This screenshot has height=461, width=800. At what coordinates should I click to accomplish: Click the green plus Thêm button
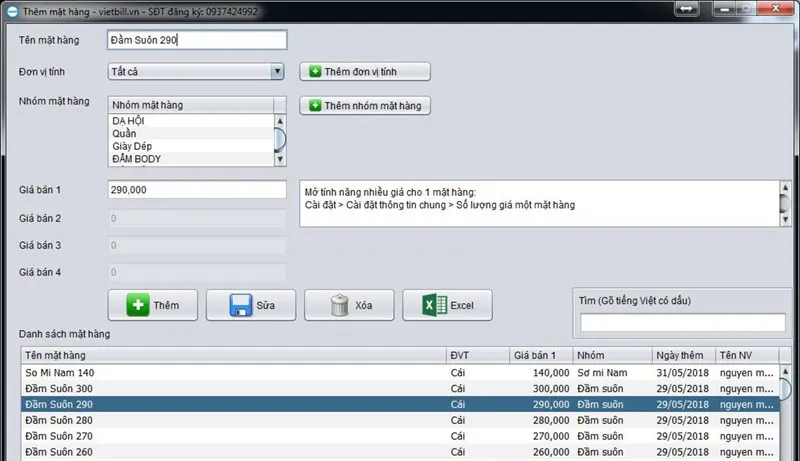pos(152,305)
